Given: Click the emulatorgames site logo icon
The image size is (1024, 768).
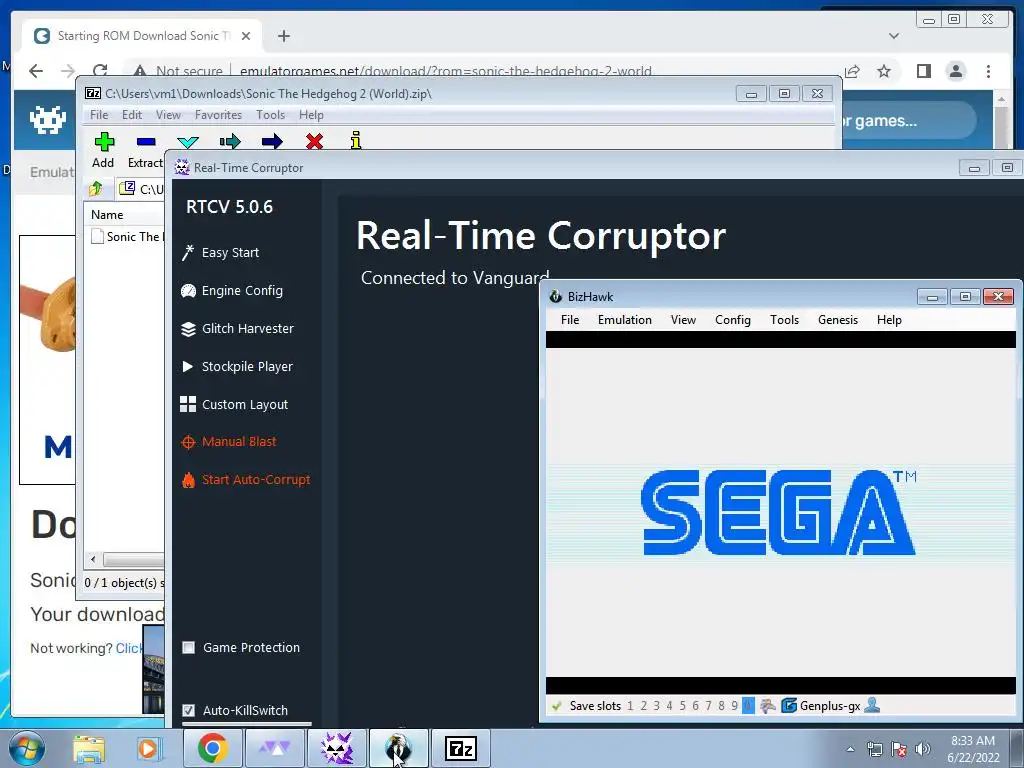Looking at the screenshot, I should 48,120.
